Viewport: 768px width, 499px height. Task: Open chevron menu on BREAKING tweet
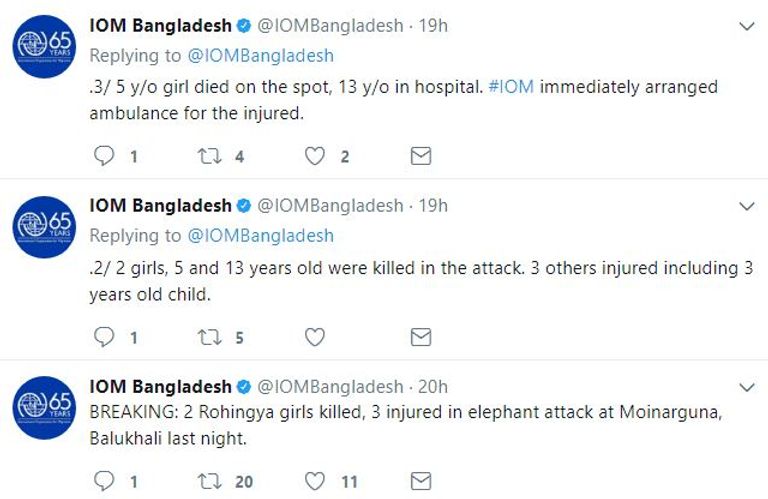(746, 386)
